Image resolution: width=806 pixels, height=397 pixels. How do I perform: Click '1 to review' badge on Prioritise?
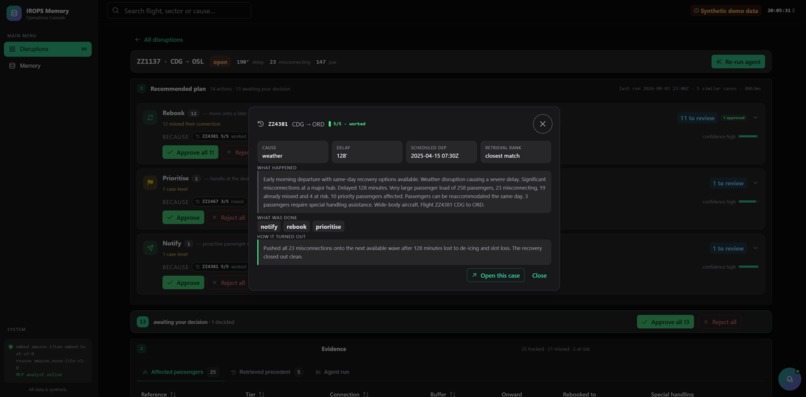(728, 183)
